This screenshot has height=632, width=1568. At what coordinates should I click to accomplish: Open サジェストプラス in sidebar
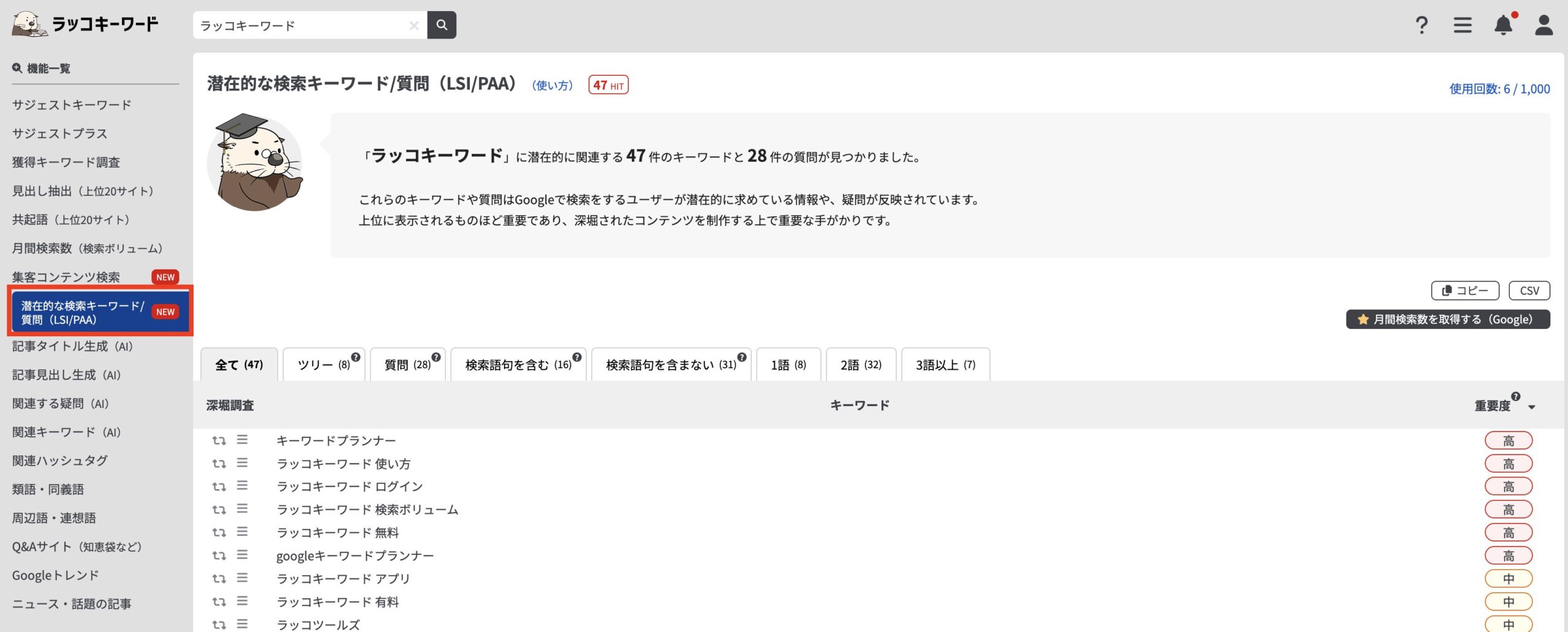point(59,134)
